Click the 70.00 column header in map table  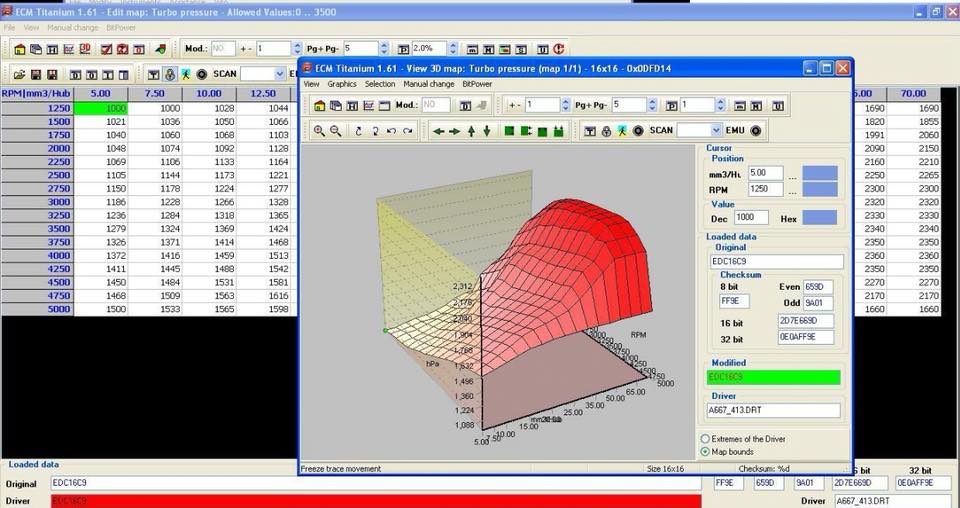click(913, 94)
